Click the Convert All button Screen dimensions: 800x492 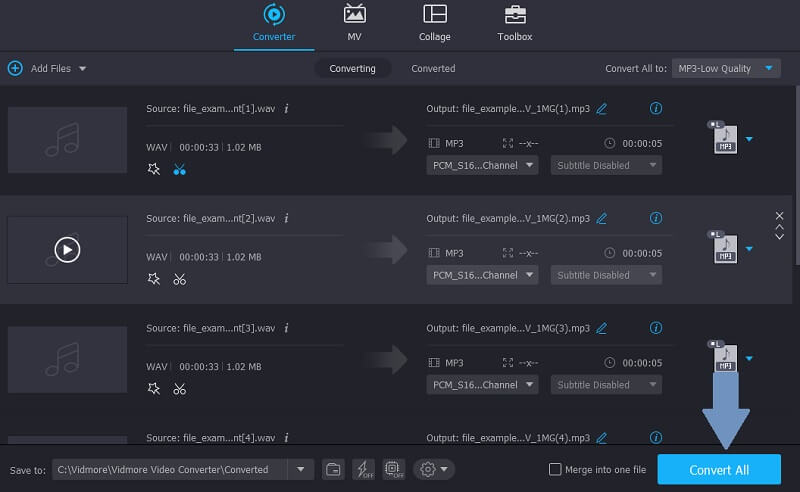(719, 469)
